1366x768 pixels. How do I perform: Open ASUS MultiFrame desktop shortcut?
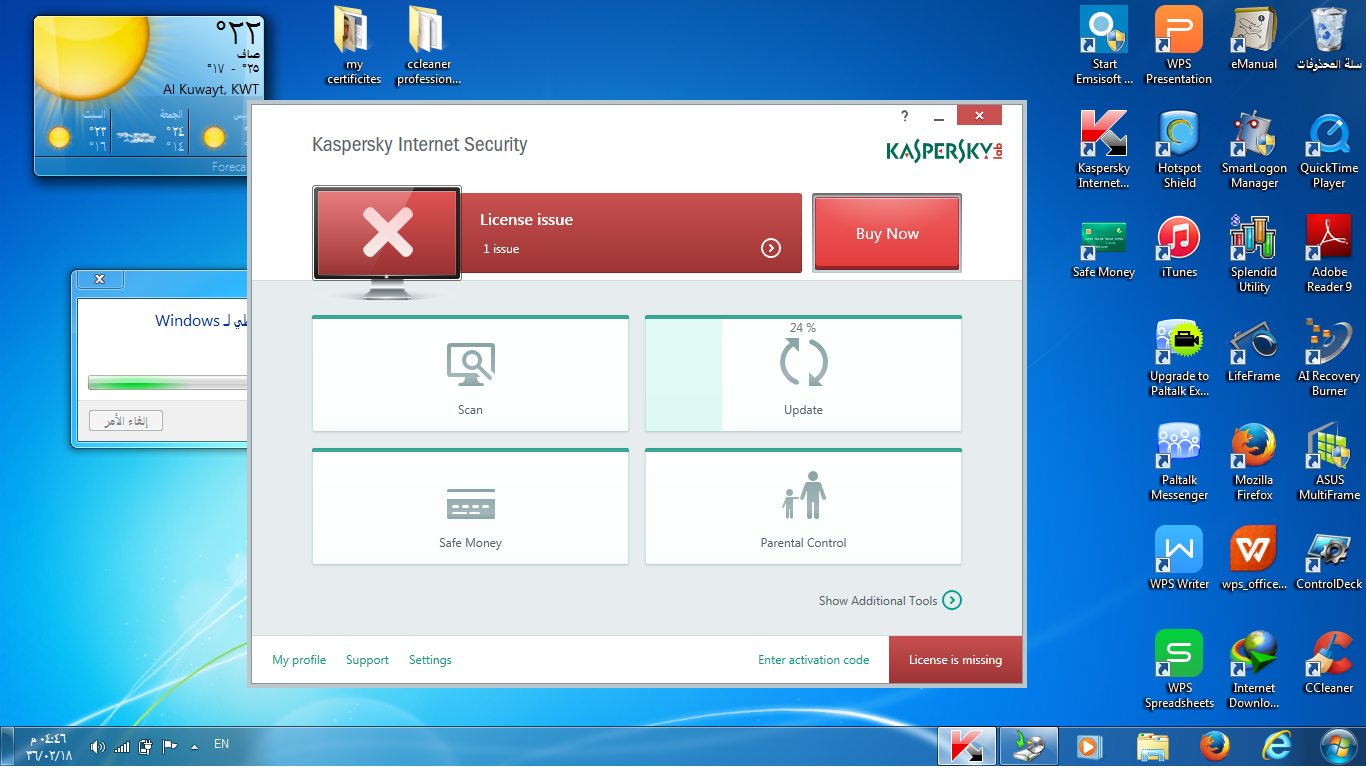click(x=1329, y=461)
